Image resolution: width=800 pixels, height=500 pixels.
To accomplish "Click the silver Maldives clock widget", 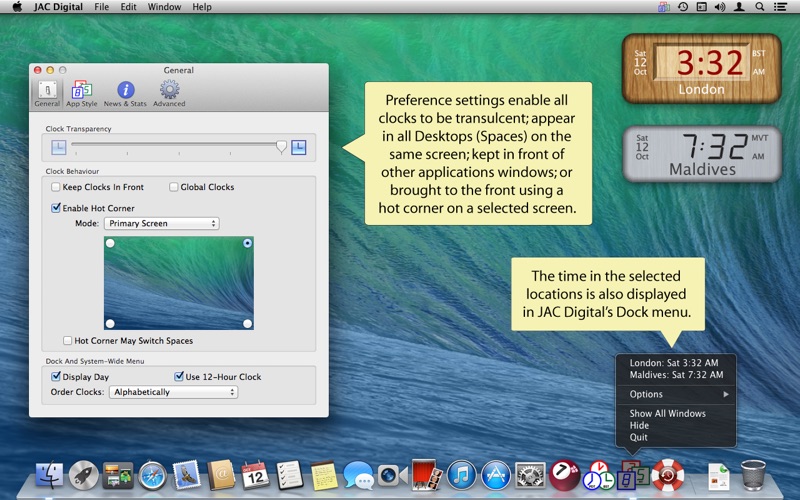I will click(702, 154).
